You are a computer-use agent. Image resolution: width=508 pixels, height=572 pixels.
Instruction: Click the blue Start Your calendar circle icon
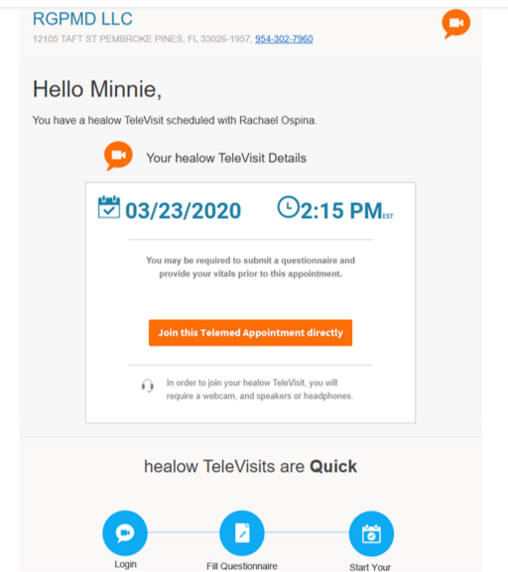coord(371,533)
